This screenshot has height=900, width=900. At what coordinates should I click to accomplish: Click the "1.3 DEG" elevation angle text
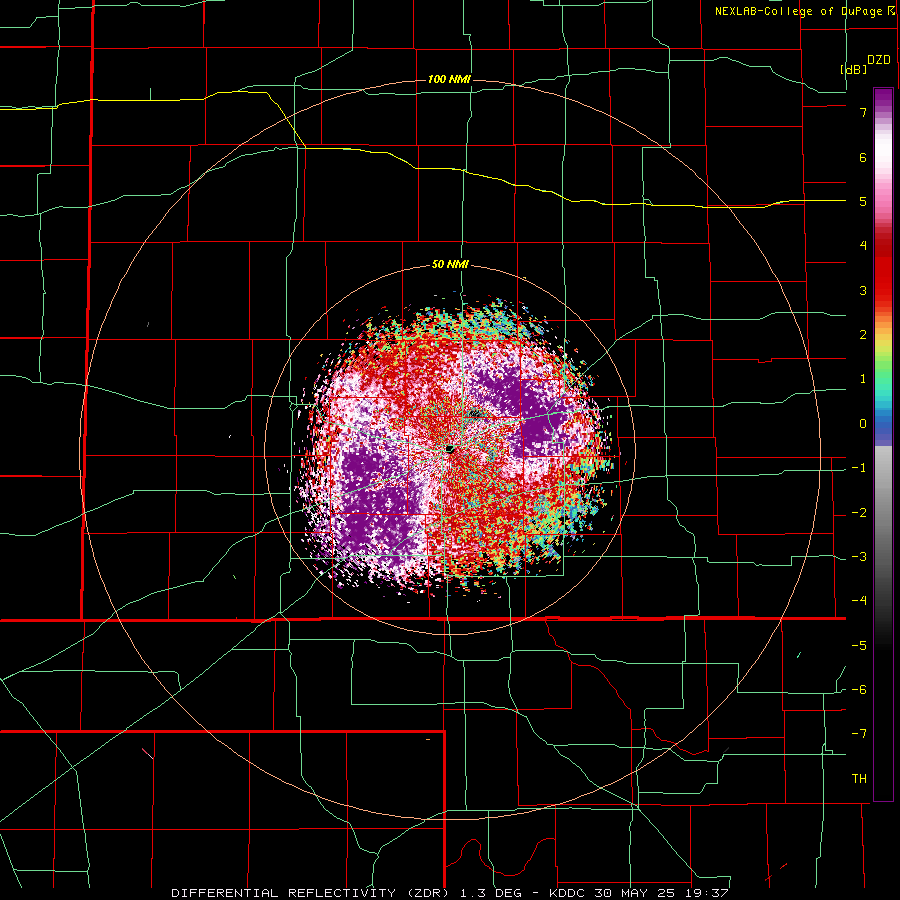(492, 893)
